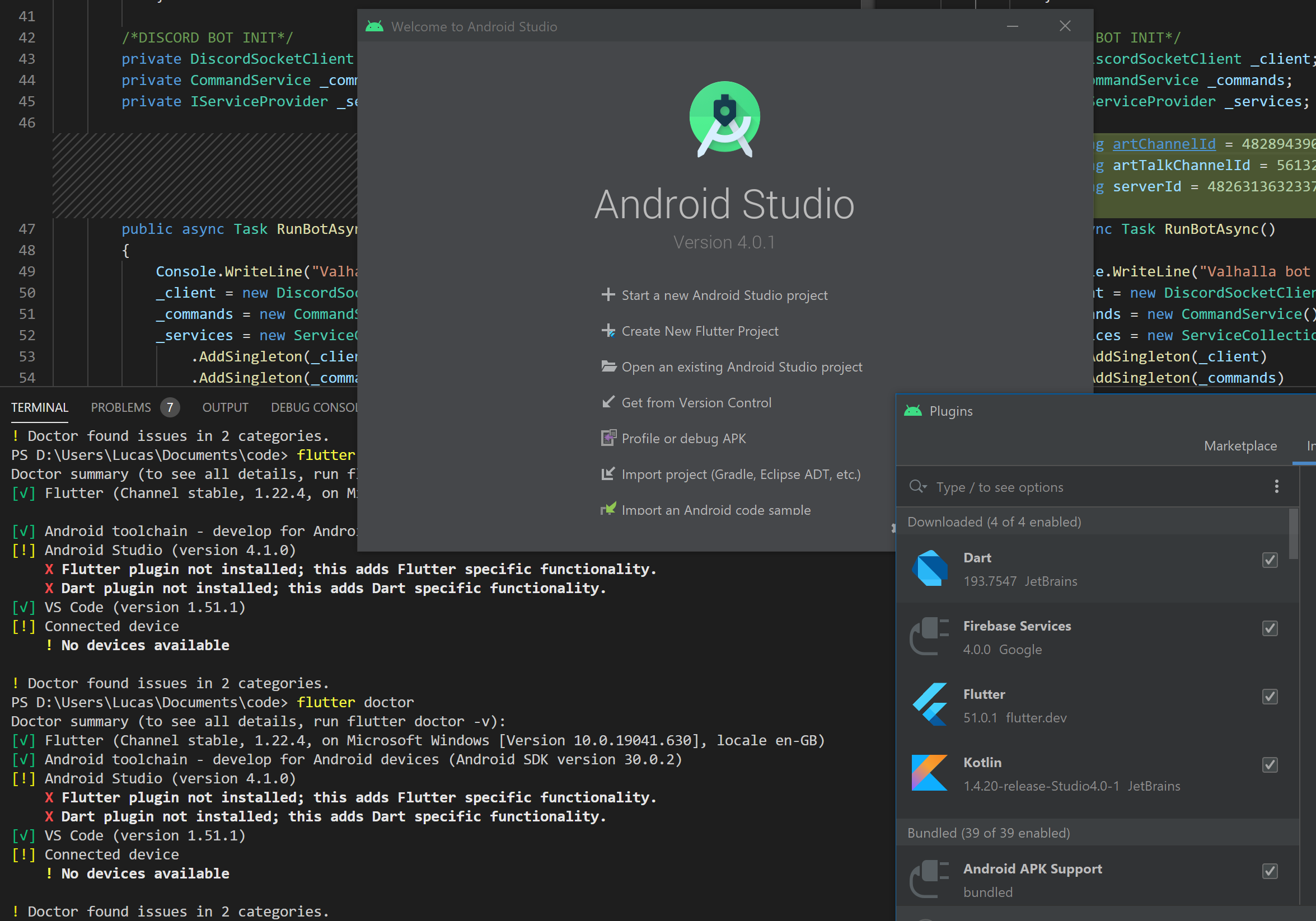Click the Android APK Support plugin icon
This screenshot has width=1316, height=921.
(929, 879)
